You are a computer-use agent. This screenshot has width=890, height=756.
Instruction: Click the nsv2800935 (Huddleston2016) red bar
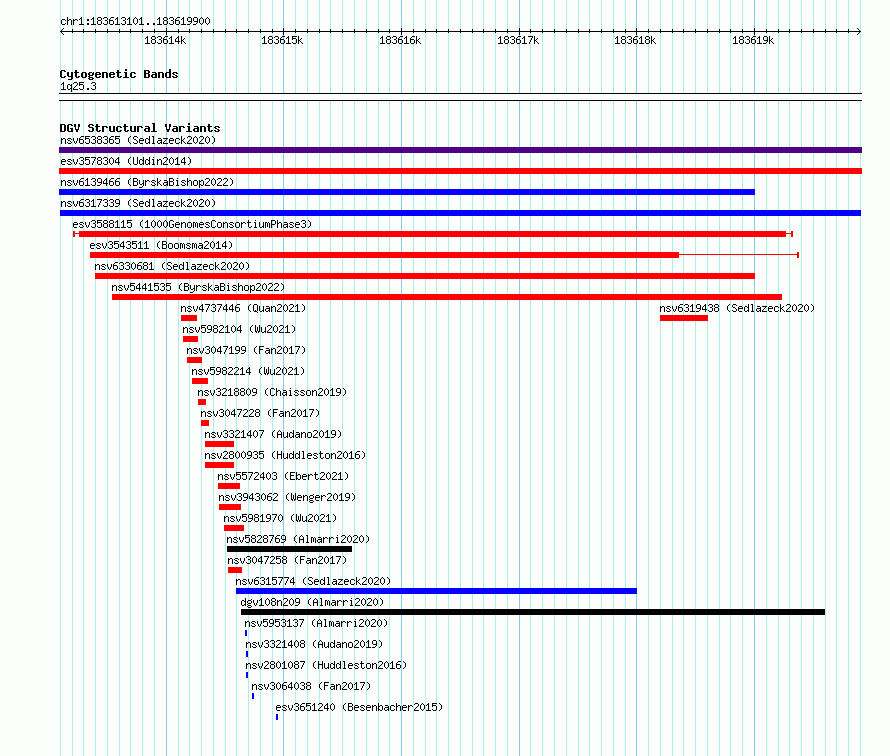click(220, 465)
